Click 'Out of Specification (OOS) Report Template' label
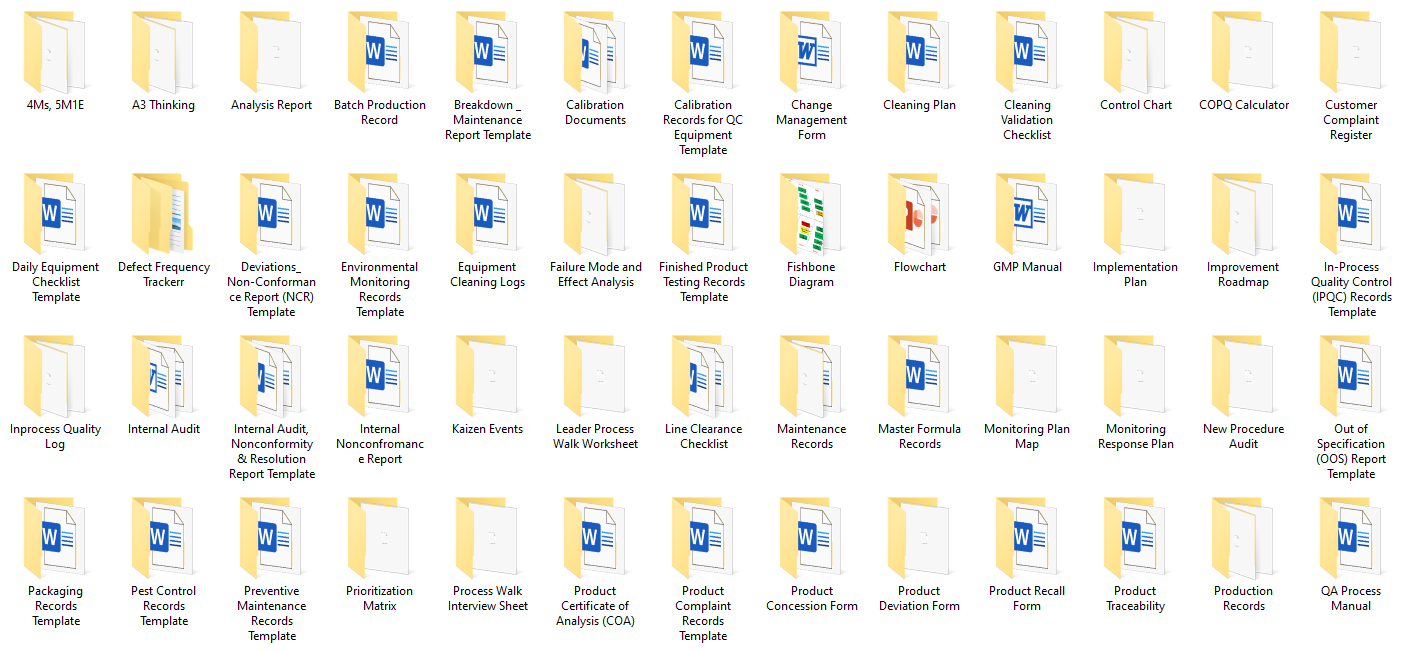Screen dimensions: 1401x651 [1351, 451]
